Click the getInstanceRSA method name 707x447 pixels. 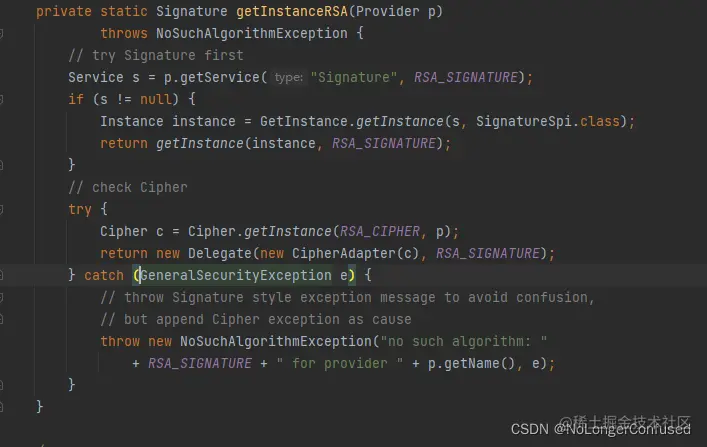click(x=292, y=11)
